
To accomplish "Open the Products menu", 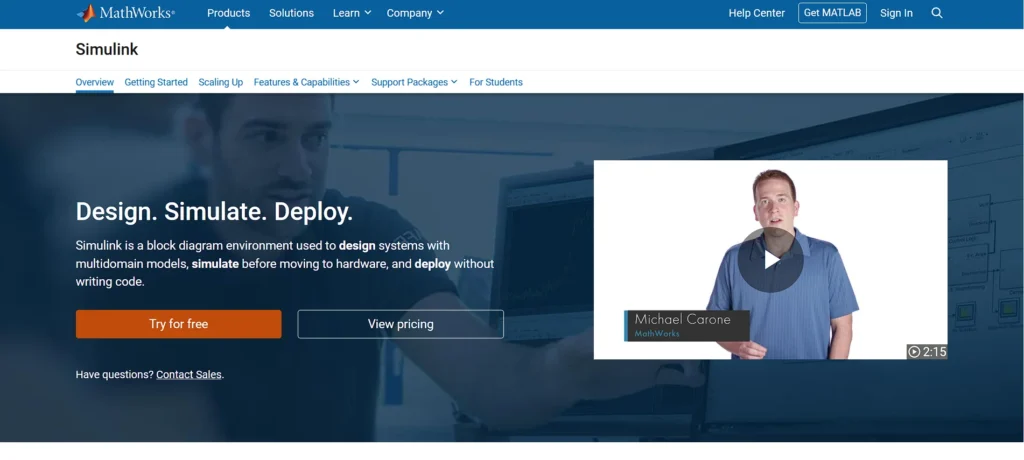I will (x=228, y=13).
